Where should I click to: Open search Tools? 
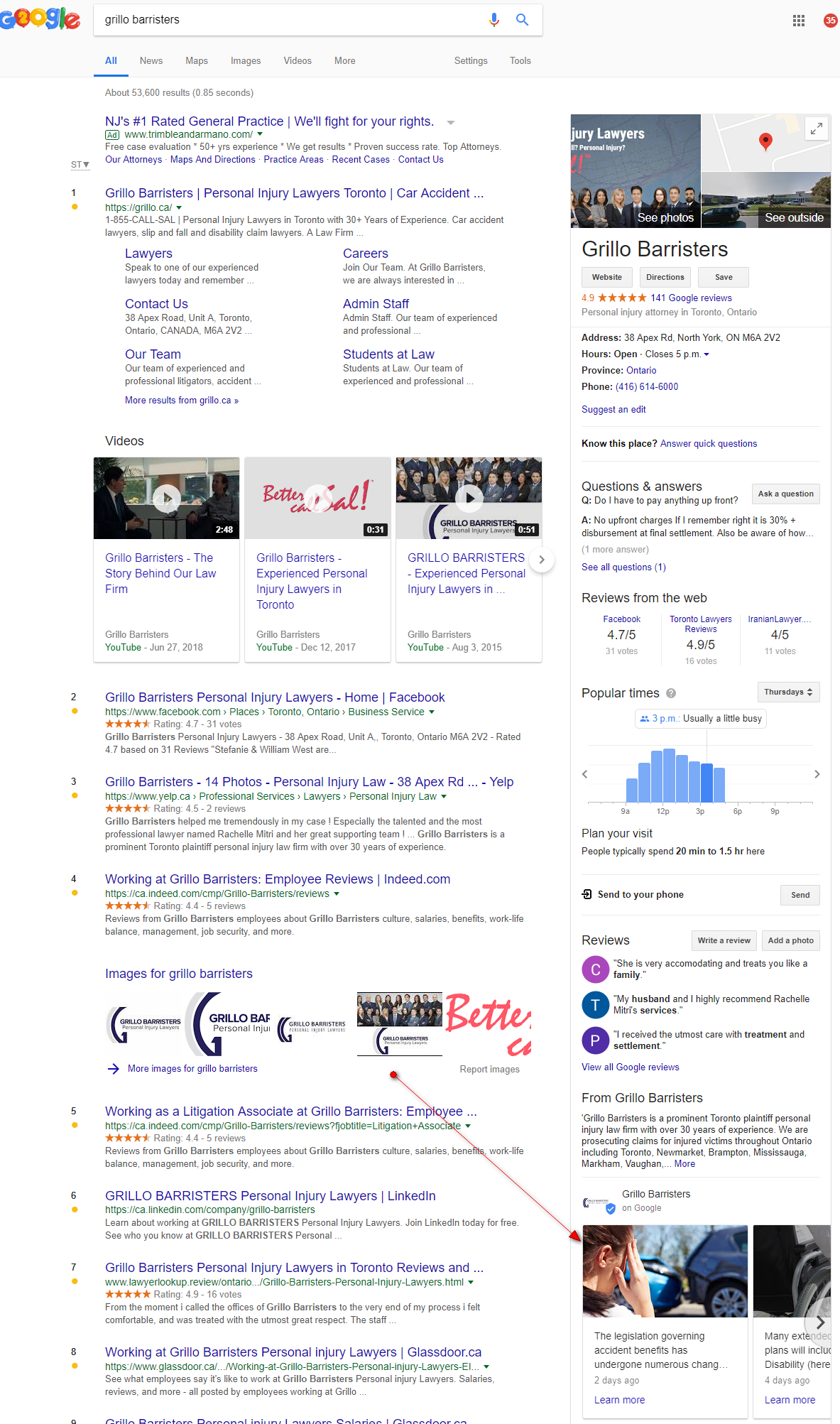[x=520, y=61]
